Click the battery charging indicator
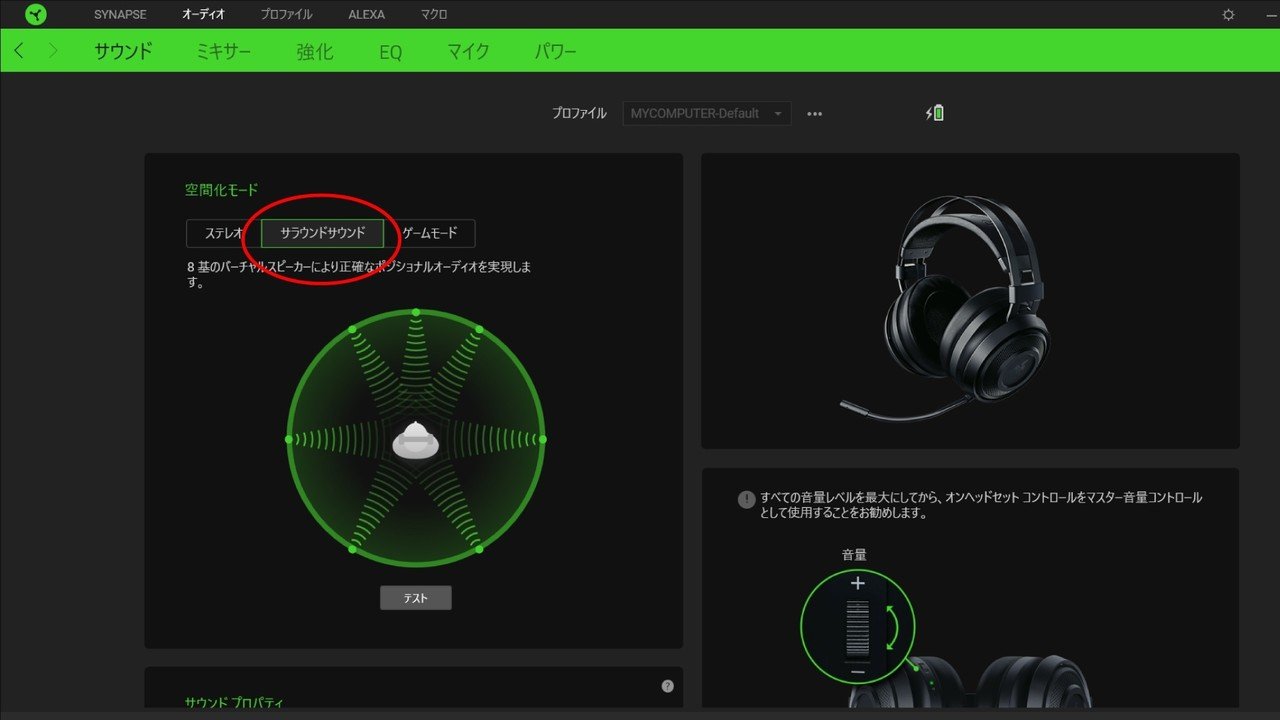Image resolution: width=1280 pixels, height=720 pixels. coord(934,113)
